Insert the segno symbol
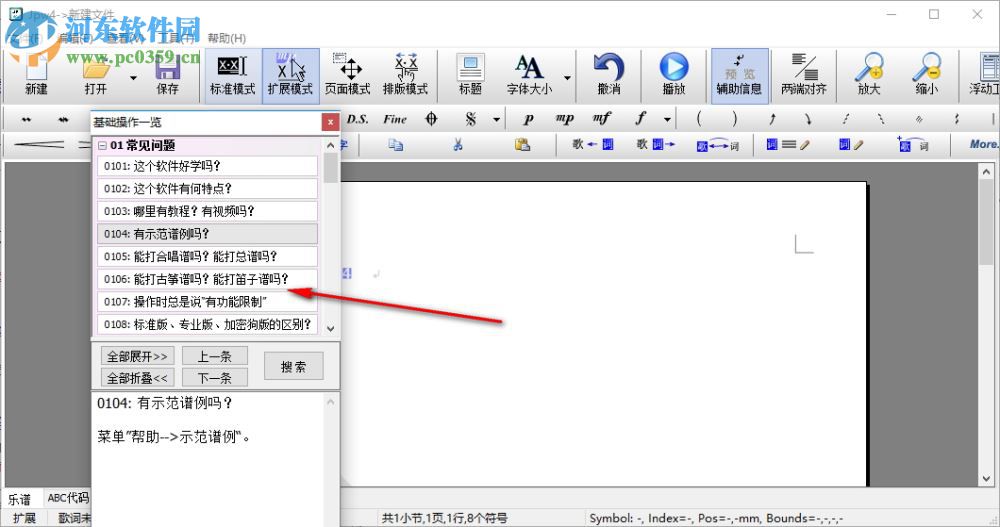Viewport: 1000px width, 527px height. coord(471,119)
